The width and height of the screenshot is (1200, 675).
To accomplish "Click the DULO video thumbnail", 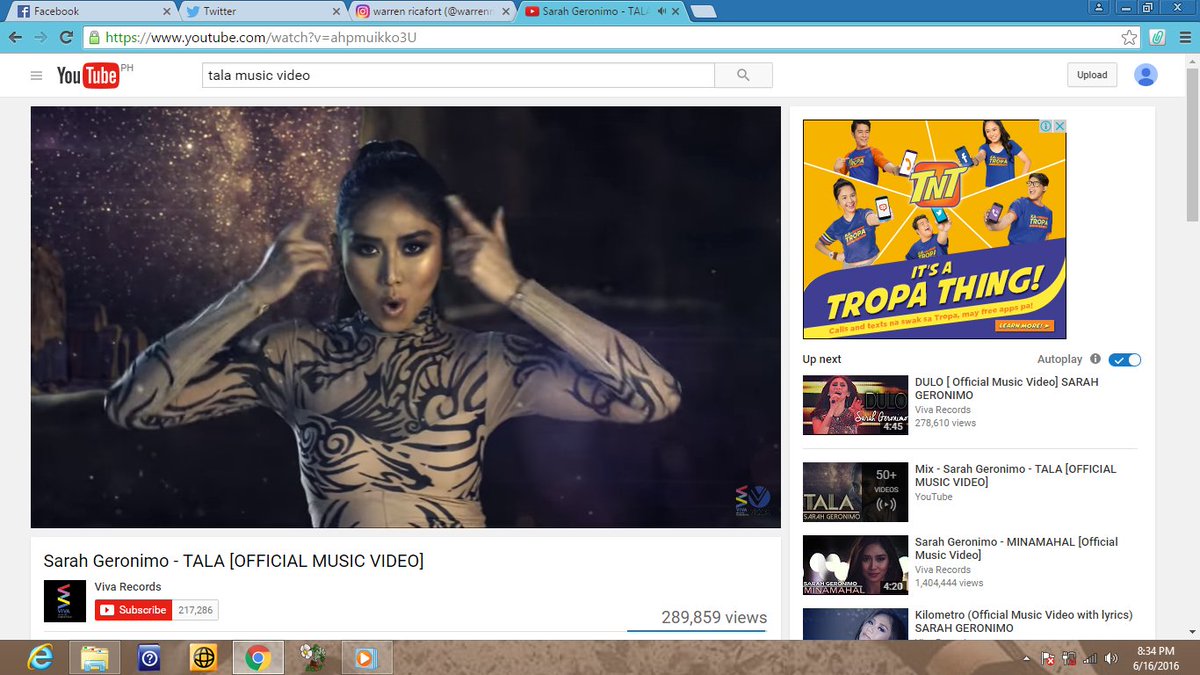I will coord(855,405).
